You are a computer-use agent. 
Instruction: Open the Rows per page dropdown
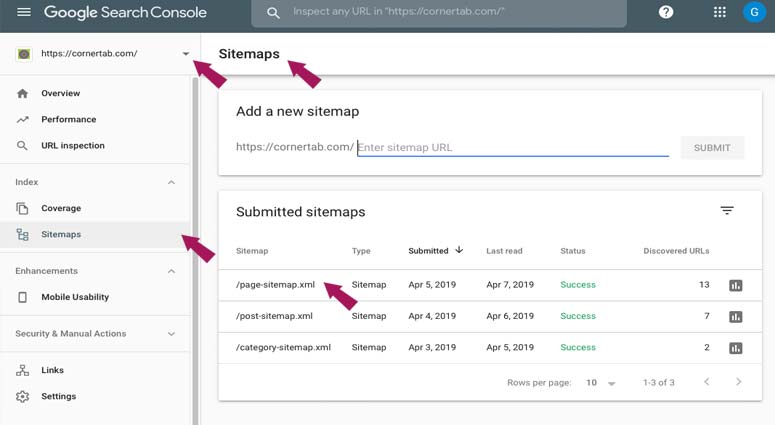point(600,383)
